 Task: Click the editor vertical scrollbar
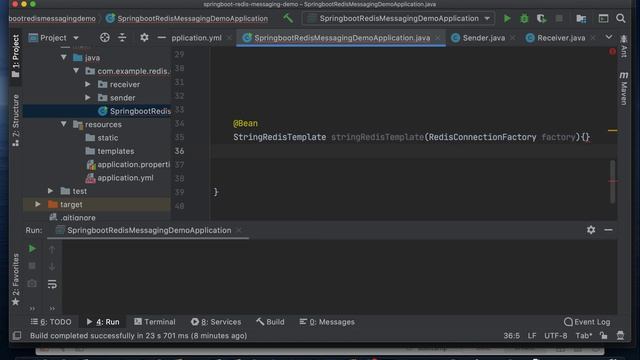coord(612,181)
